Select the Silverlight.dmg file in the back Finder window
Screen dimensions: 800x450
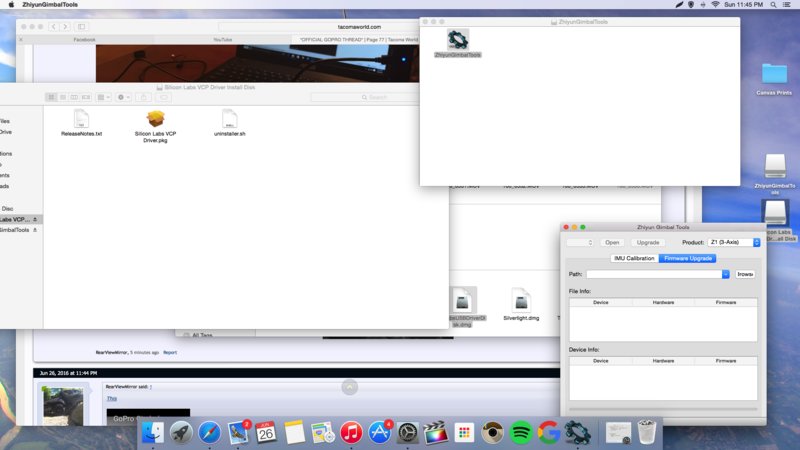(x=521, y=301)
